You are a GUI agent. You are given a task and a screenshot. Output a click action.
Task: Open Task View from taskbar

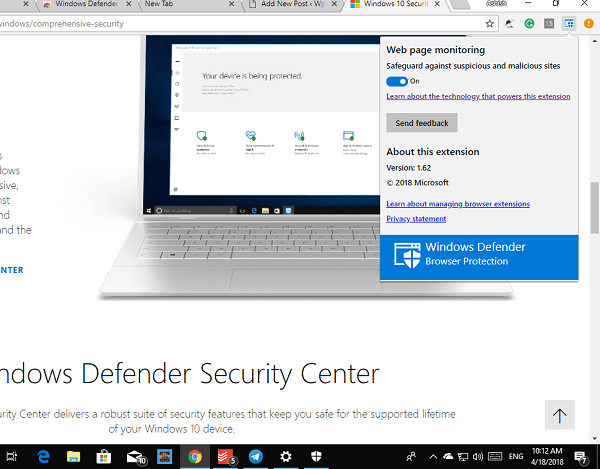[11, 456]
